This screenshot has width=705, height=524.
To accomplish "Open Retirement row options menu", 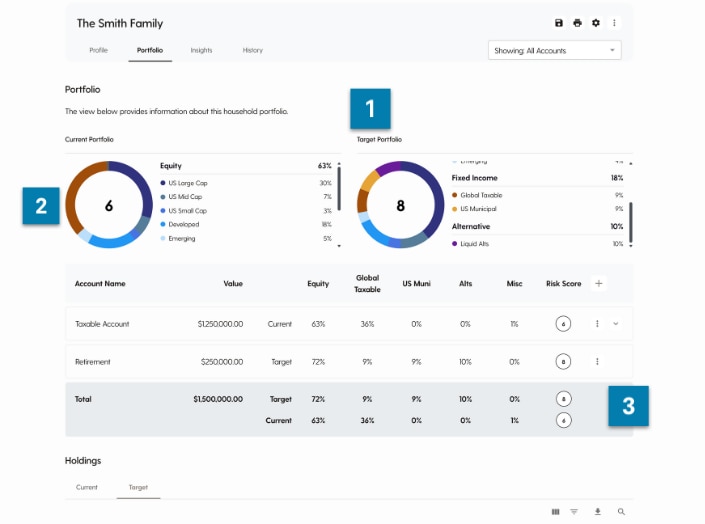I will 597,362.
